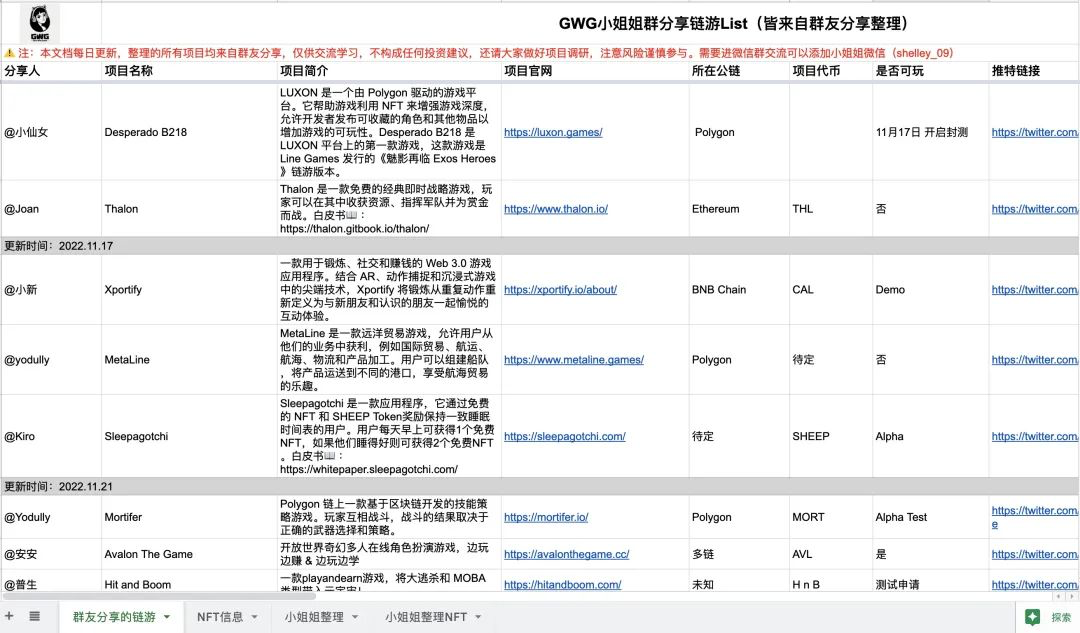Select the 所在公链 column header cell
This screenshot has width=1080, height=633.
coord(739,71)
